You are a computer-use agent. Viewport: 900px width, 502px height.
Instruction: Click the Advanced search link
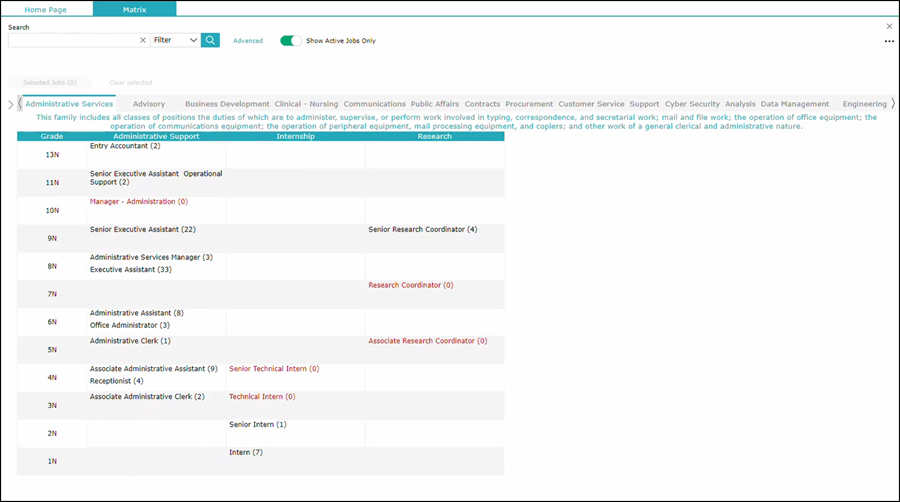pos(248,41)
